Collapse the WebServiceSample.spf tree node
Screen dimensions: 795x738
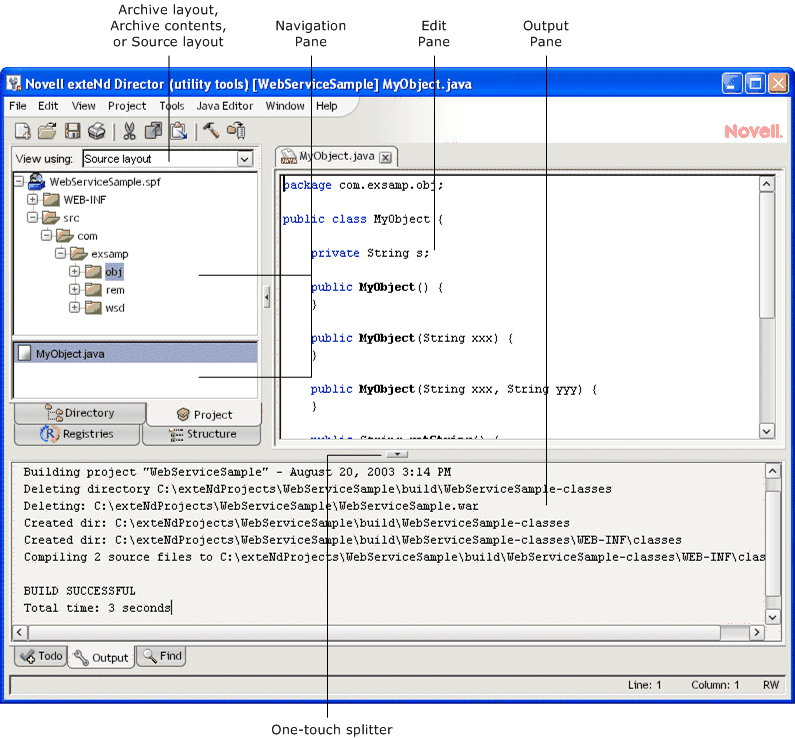tap(19, 181)
